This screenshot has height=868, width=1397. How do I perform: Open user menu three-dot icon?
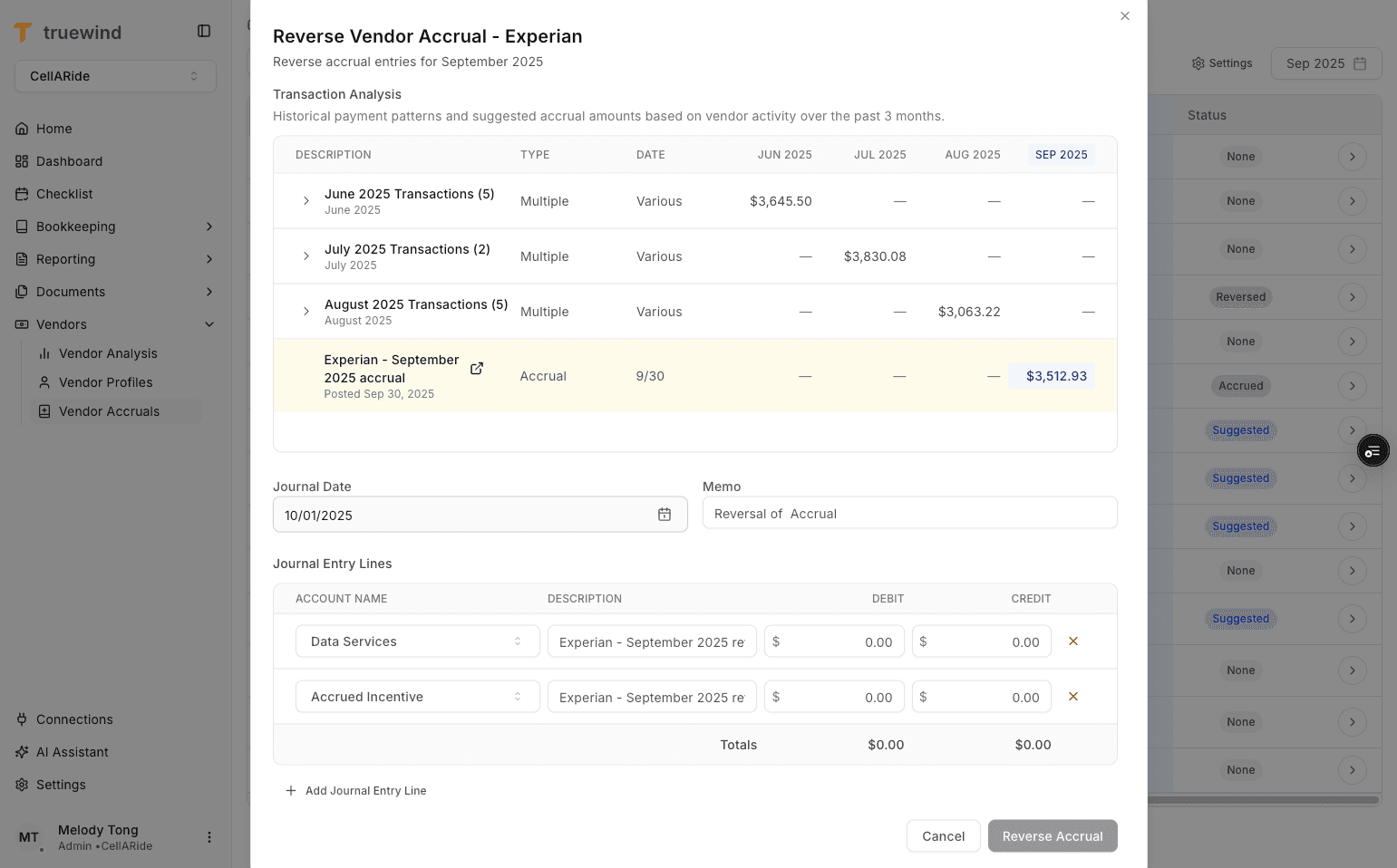point(209,837)
